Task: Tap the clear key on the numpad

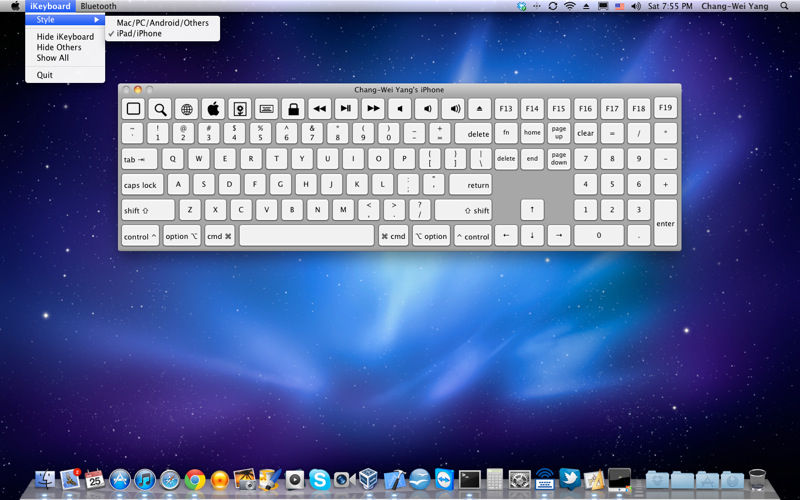Action: coord(585,133)
